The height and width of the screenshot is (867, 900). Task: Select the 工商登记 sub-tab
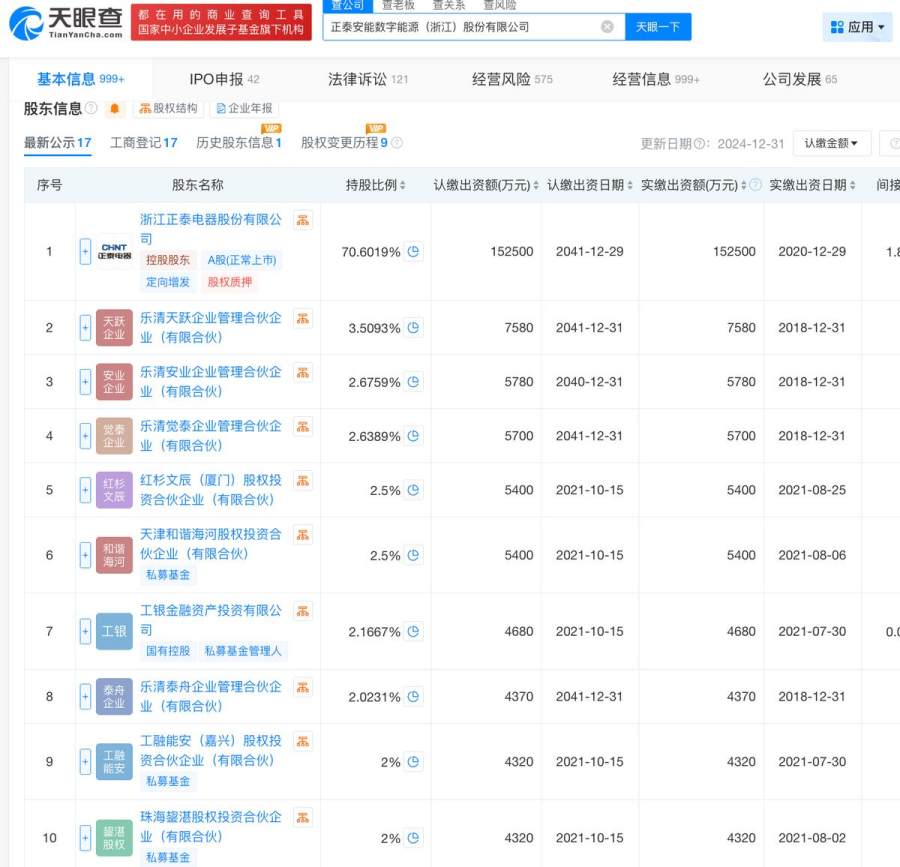tap(143, 143)
